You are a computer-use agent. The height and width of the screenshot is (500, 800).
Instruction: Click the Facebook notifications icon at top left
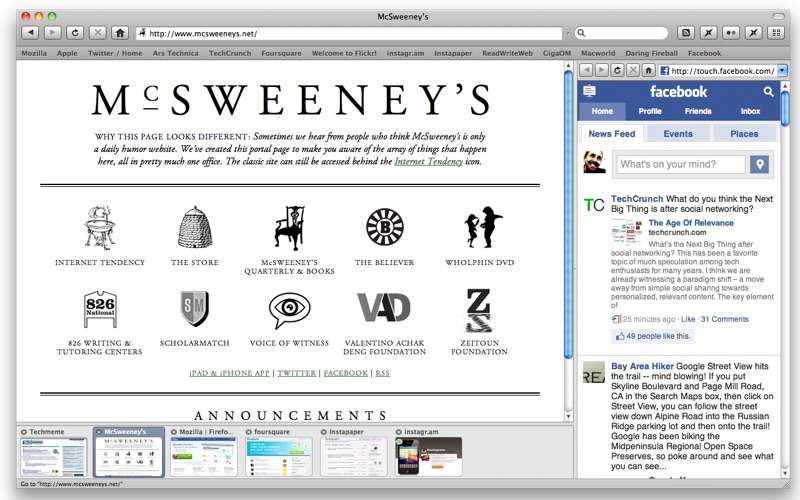[589, 91]
